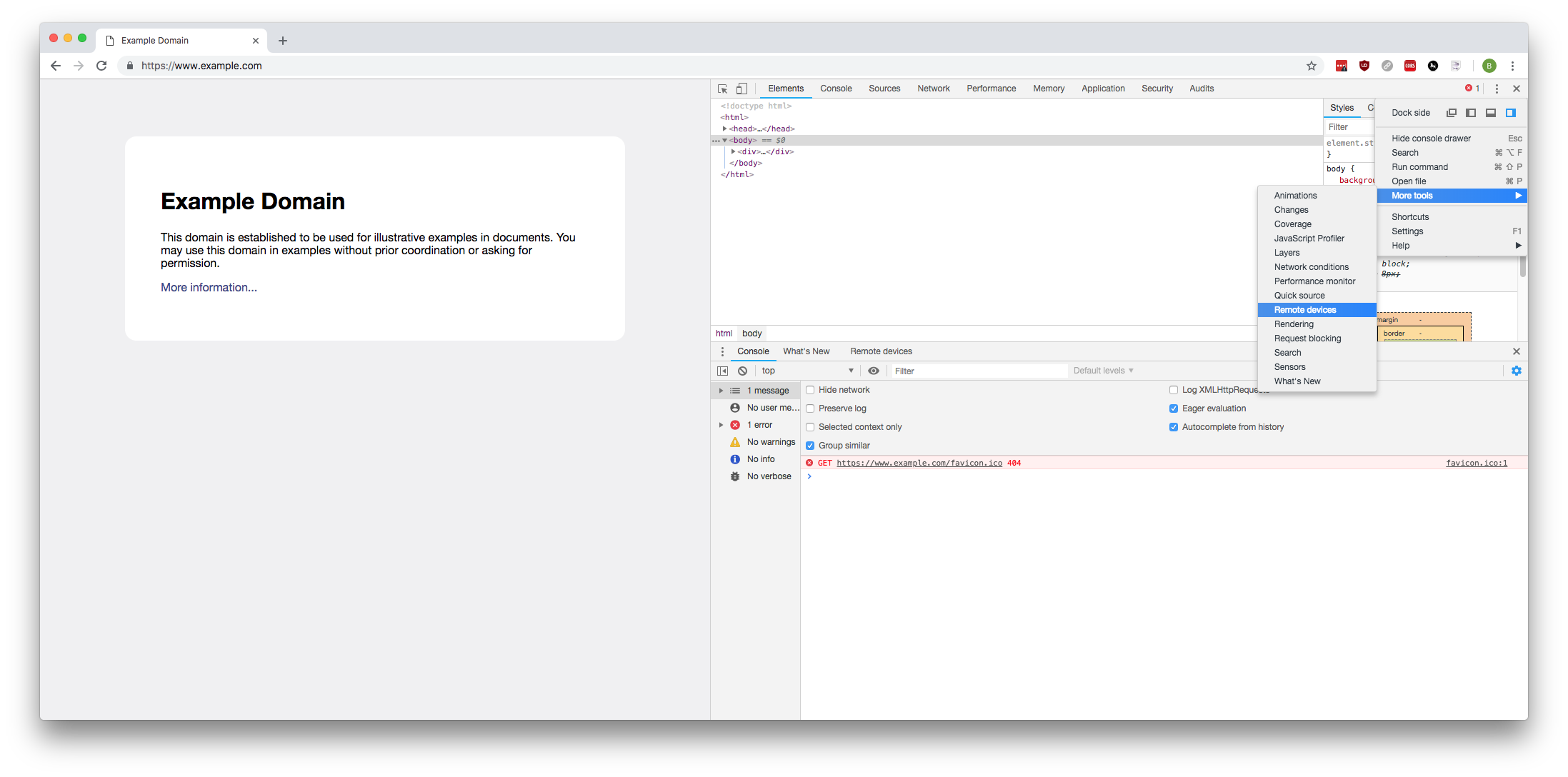Dock DevTools to bottom icon
Screen dimensions: 1568x777
[1491, 113]
